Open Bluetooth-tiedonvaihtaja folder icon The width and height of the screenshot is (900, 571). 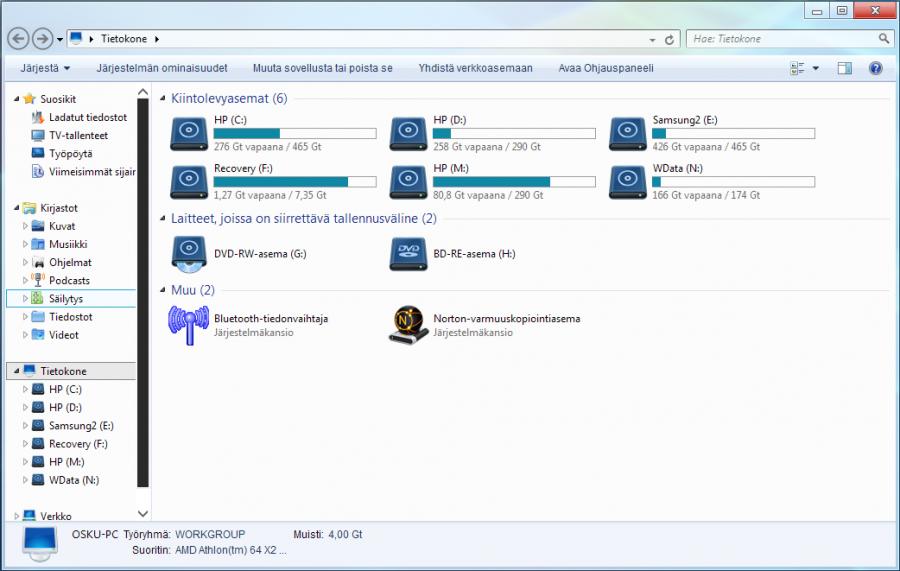point(189,325)
